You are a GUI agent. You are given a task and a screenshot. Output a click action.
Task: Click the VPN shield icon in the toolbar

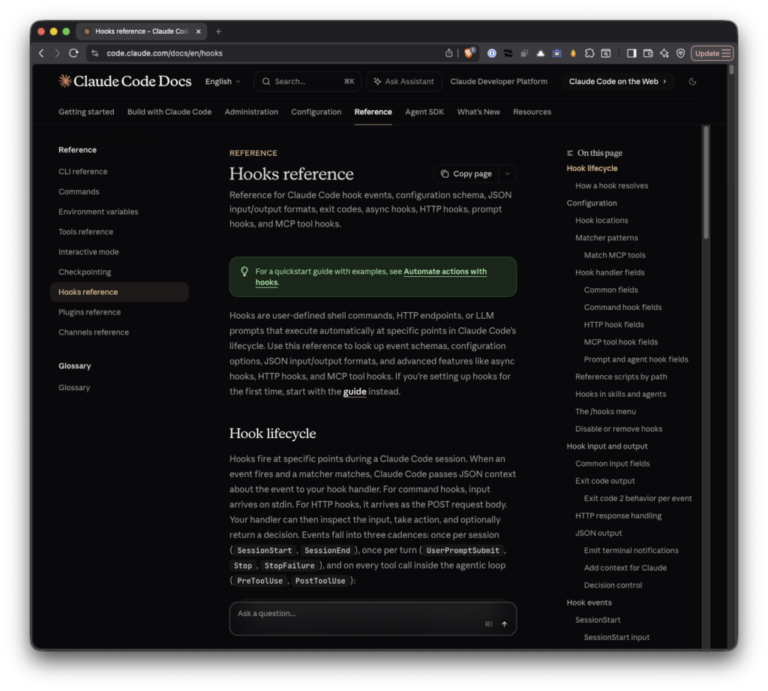680,53
